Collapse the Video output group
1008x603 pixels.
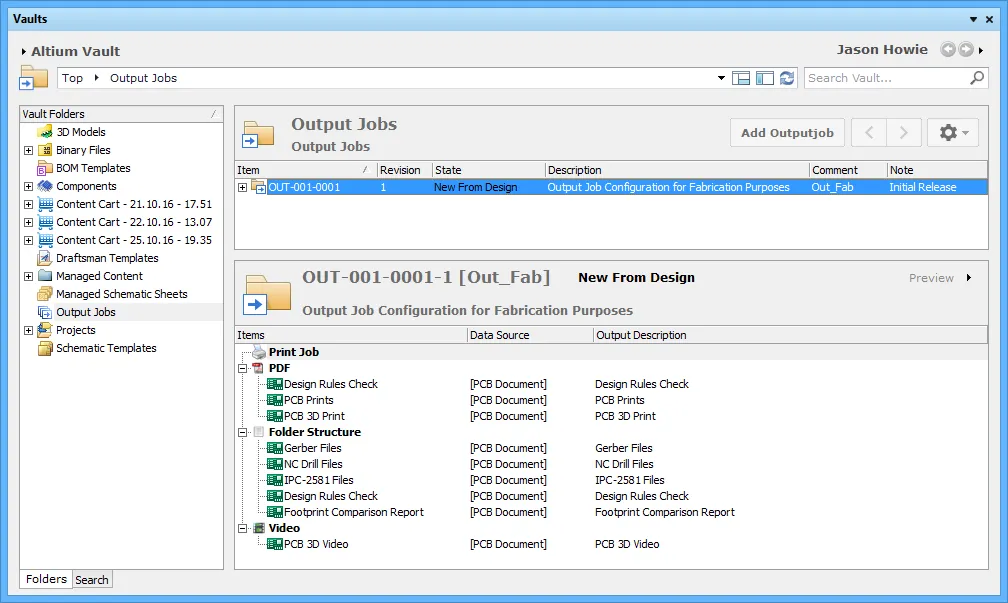pyautogui.click(x=242, y=528)
